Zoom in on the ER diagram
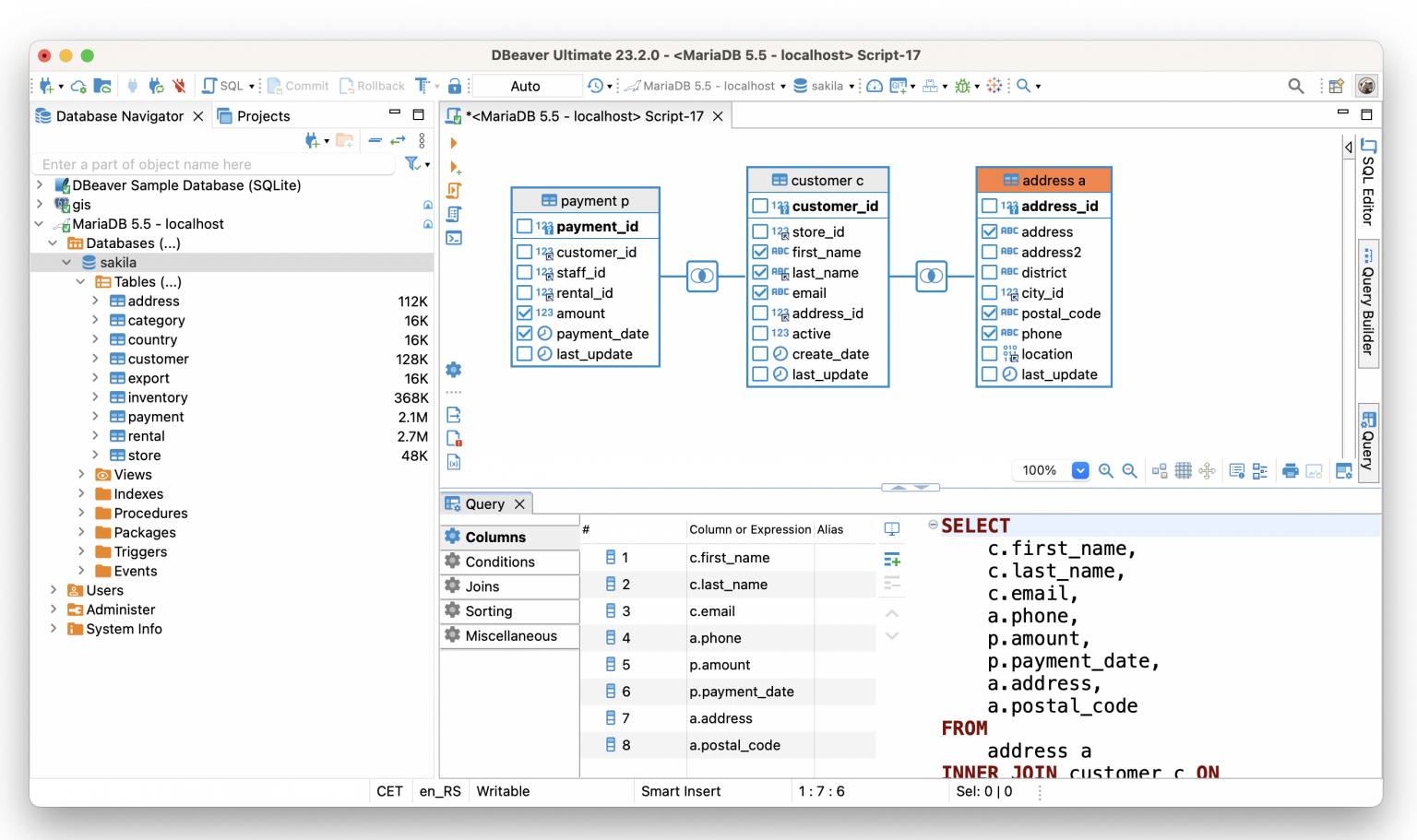This screenshot has width=1417, height=840. click(x=1106, y=470)
